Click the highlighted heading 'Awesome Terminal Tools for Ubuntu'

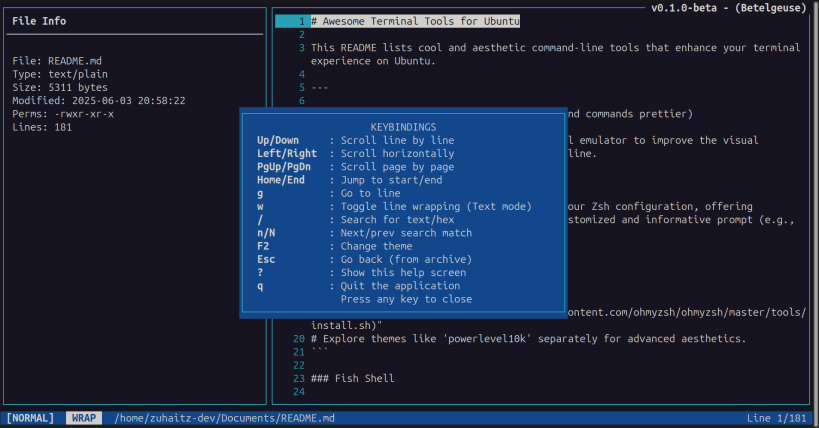[415, 21]
